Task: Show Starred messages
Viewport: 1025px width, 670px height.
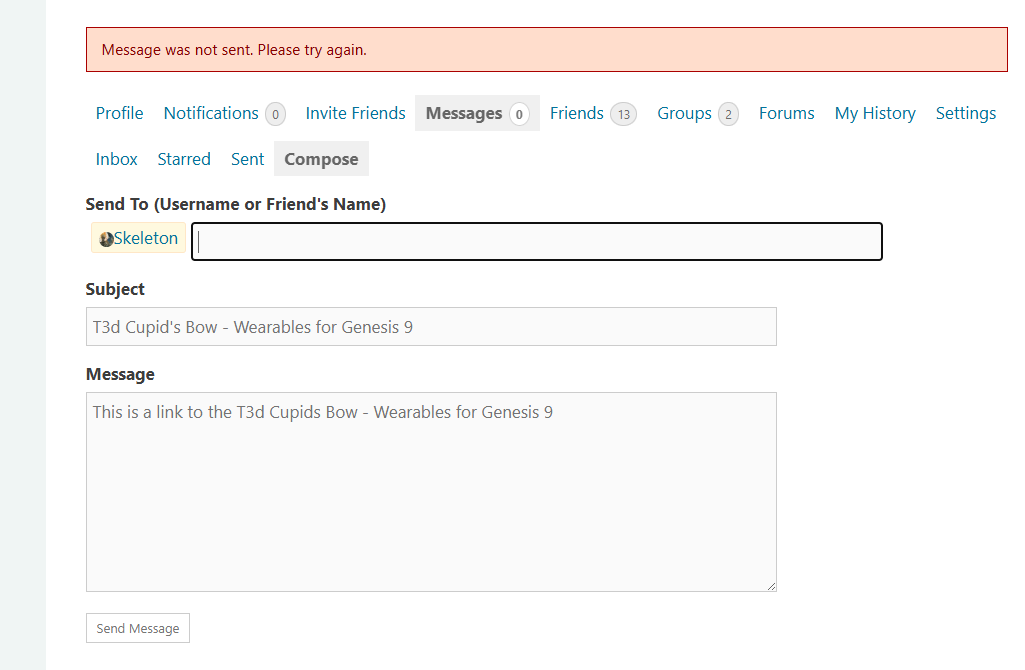Action: [184, 159]
